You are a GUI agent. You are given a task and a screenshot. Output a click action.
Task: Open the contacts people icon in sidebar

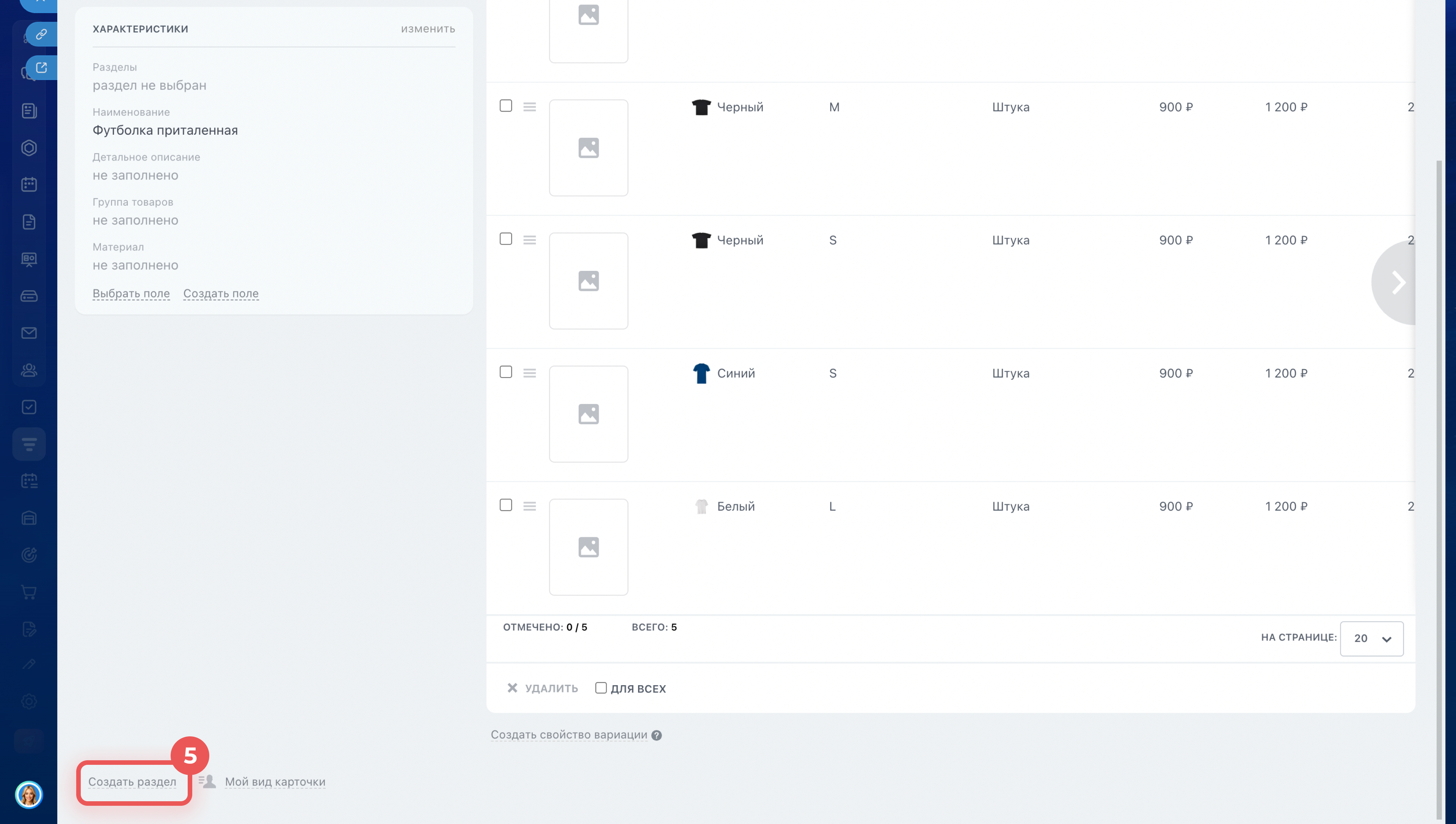pyautogui.click(x=29, y=370)
